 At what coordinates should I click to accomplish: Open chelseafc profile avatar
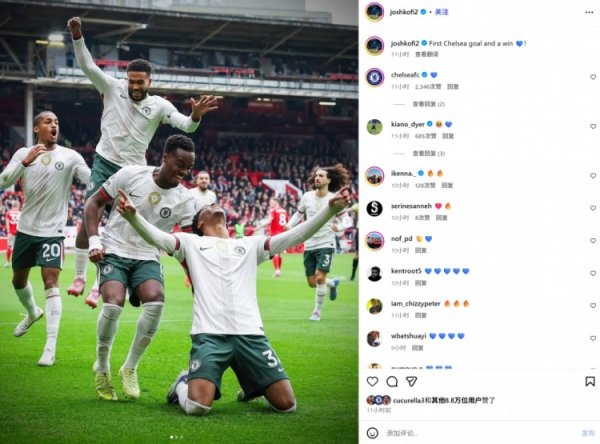pyautogui.click(x=375, y=78)
